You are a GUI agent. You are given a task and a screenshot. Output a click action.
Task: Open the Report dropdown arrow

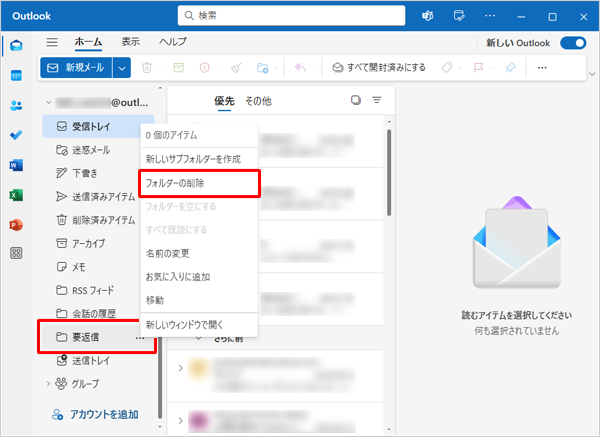click(218, 68)
